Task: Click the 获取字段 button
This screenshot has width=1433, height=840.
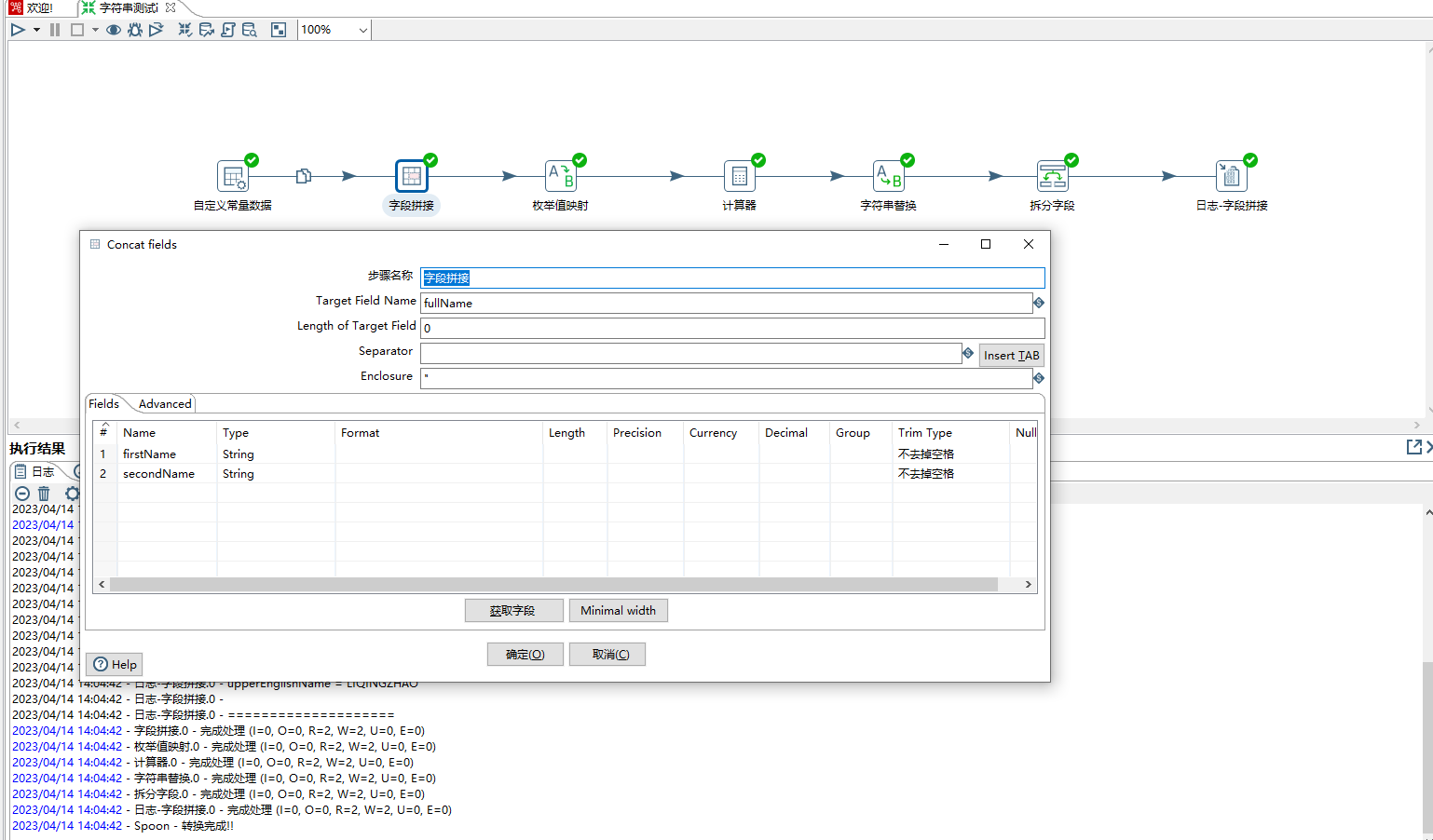Action: (x=513, y=611)
